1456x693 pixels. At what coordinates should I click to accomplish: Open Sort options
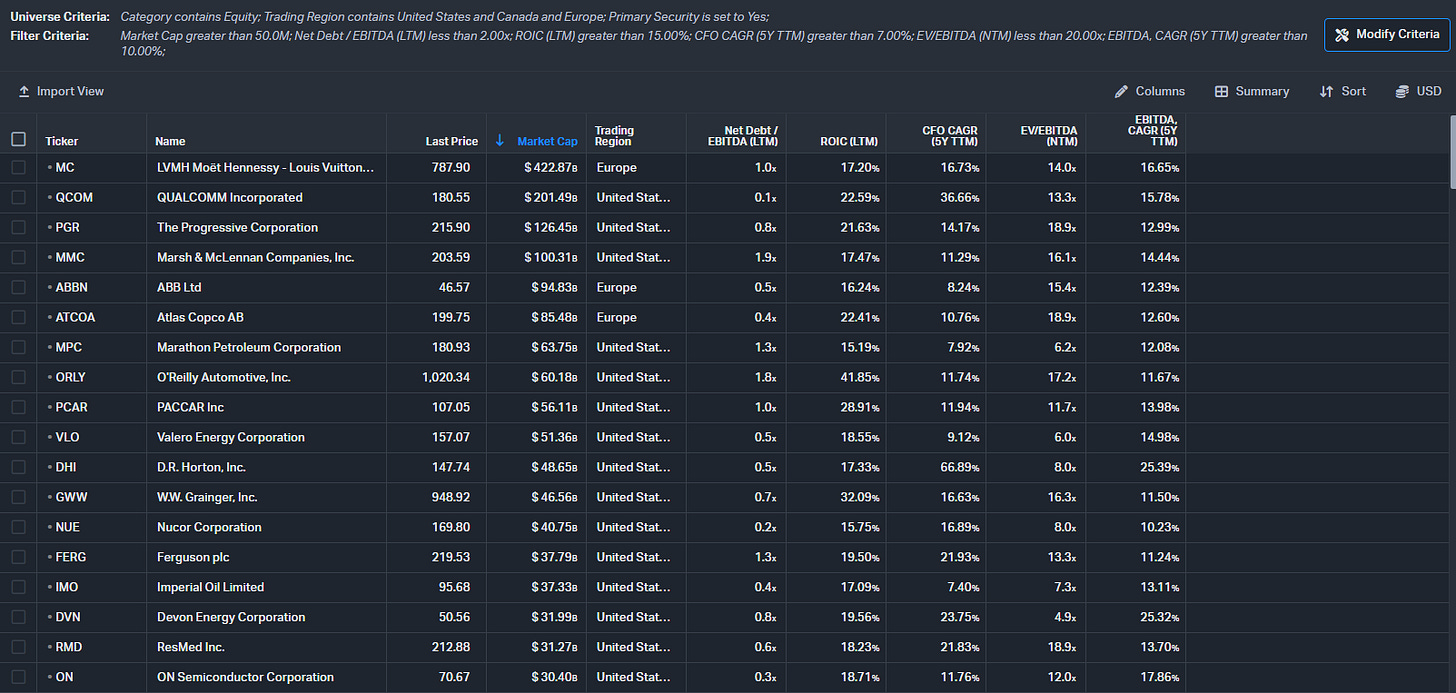1343,91
